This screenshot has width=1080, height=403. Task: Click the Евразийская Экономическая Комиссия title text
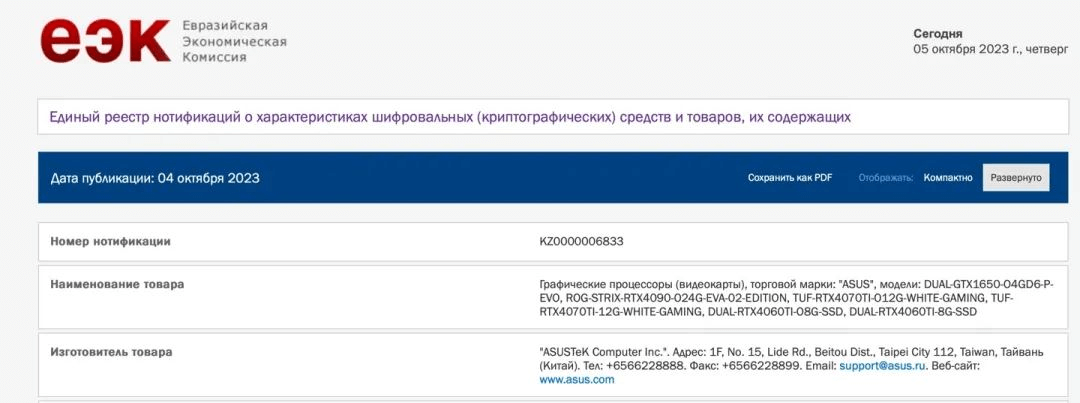(x=234, y=41)
